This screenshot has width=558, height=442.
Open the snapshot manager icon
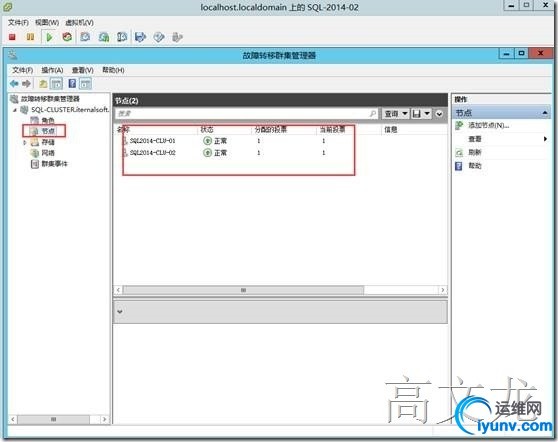[122, 37]
